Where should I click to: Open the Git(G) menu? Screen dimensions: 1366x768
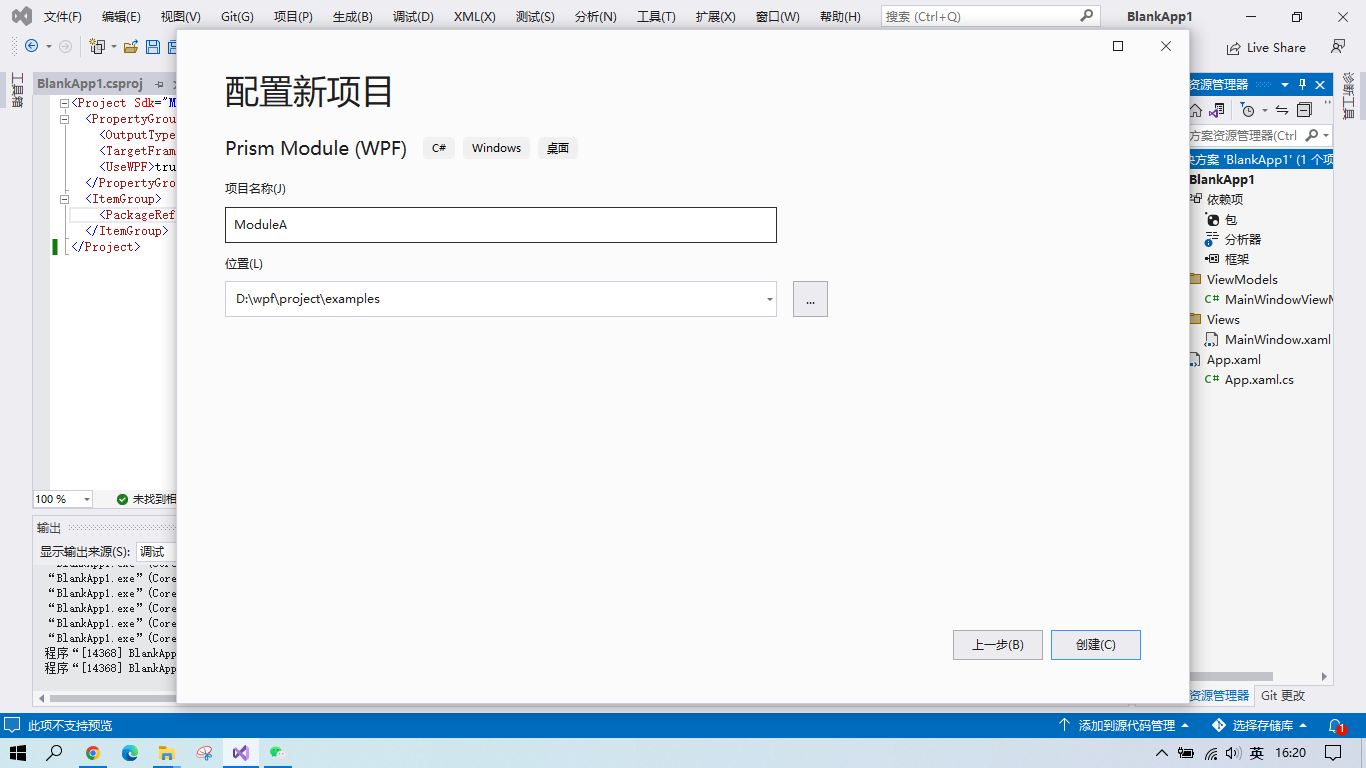[x=238, y=17]
